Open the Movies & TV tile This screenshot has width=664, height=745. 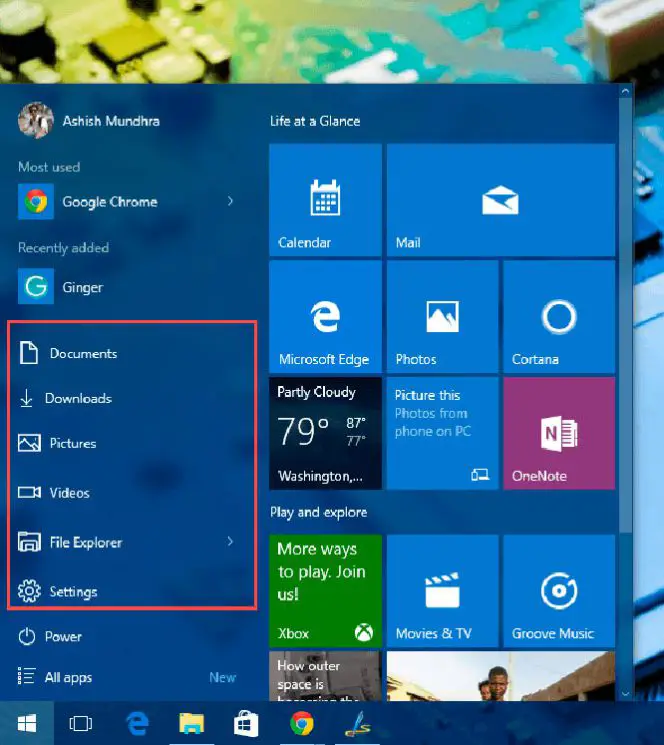[442, 591]
